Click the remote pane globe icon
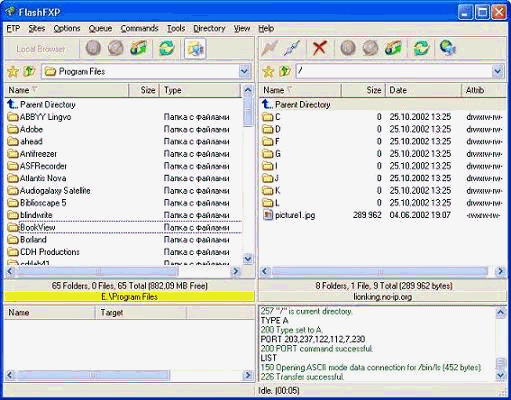This screenshot has height=400, width=511. click(447, 48)
